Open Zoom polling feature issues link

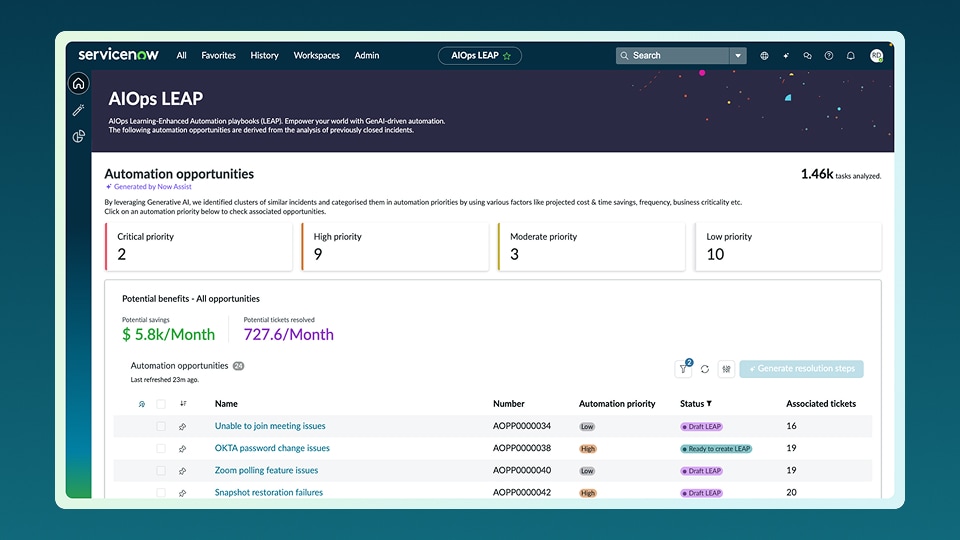click(x=266, y=470)
